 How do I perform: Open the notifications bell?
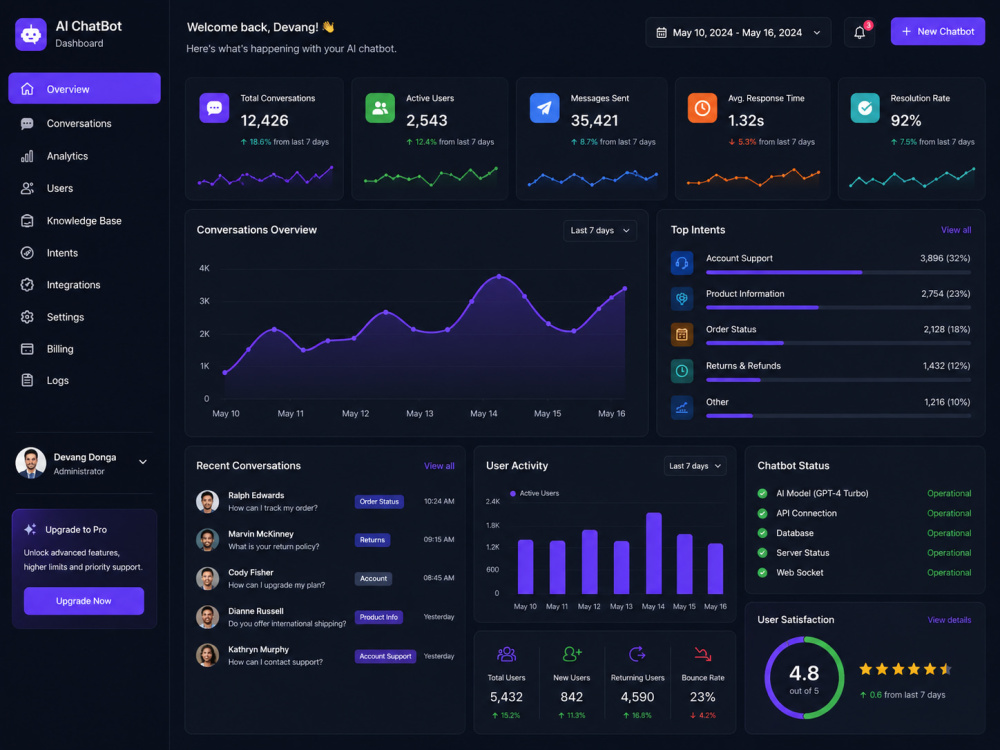click(x=859, y=32)
